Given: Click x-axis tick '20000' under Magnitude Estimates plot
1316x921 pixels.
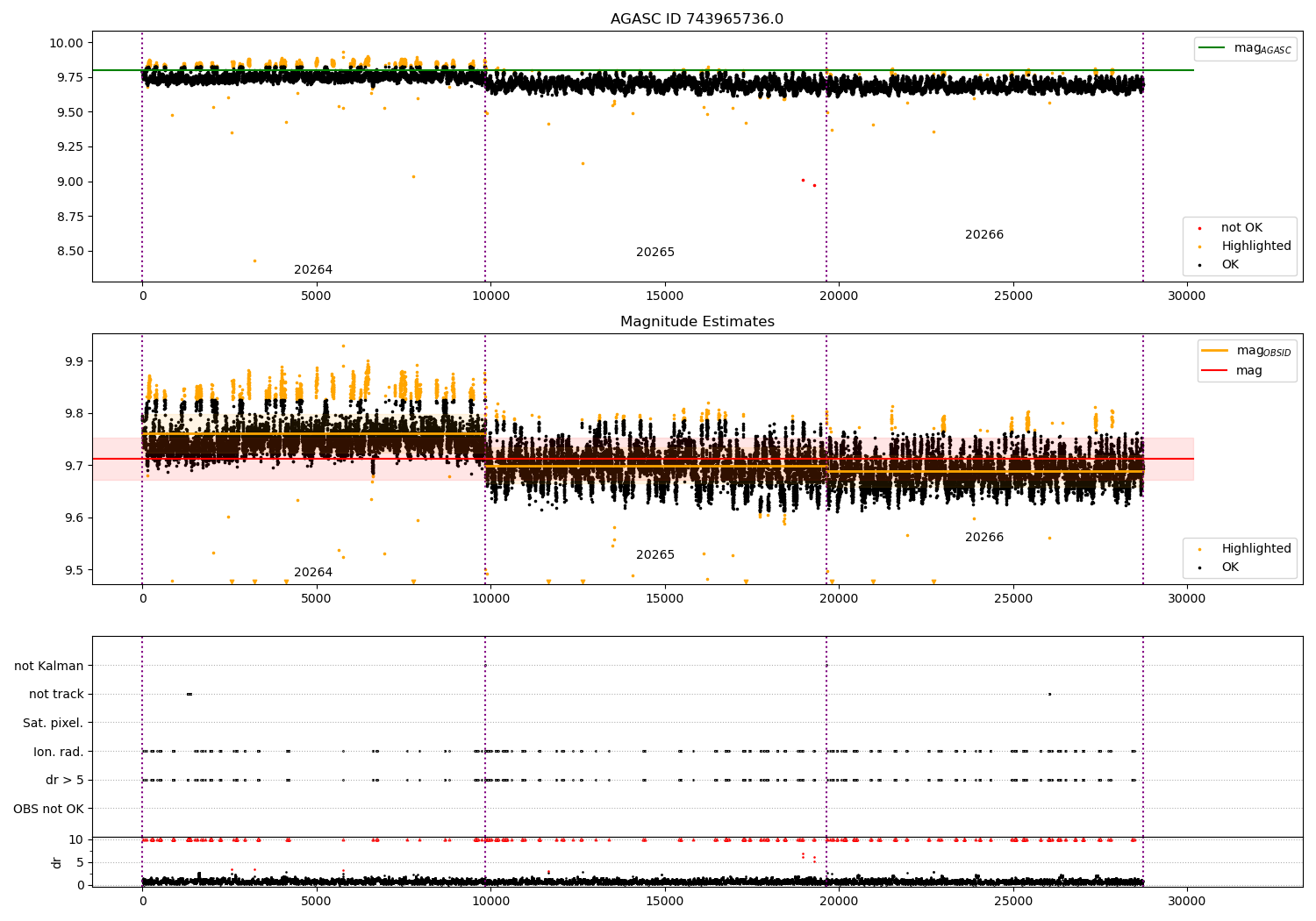Looking at the screenshot, I should pyautogui.click(x=839, y=599).
